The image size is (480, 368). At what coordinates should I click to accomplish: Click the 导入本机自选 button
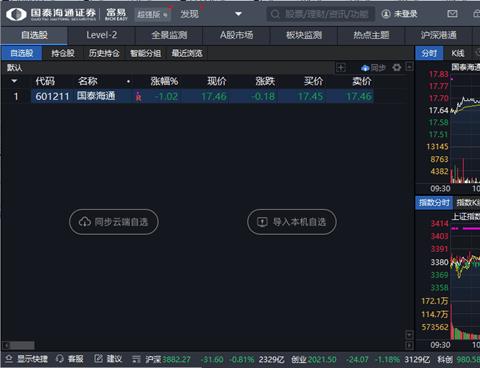[292, 222]
